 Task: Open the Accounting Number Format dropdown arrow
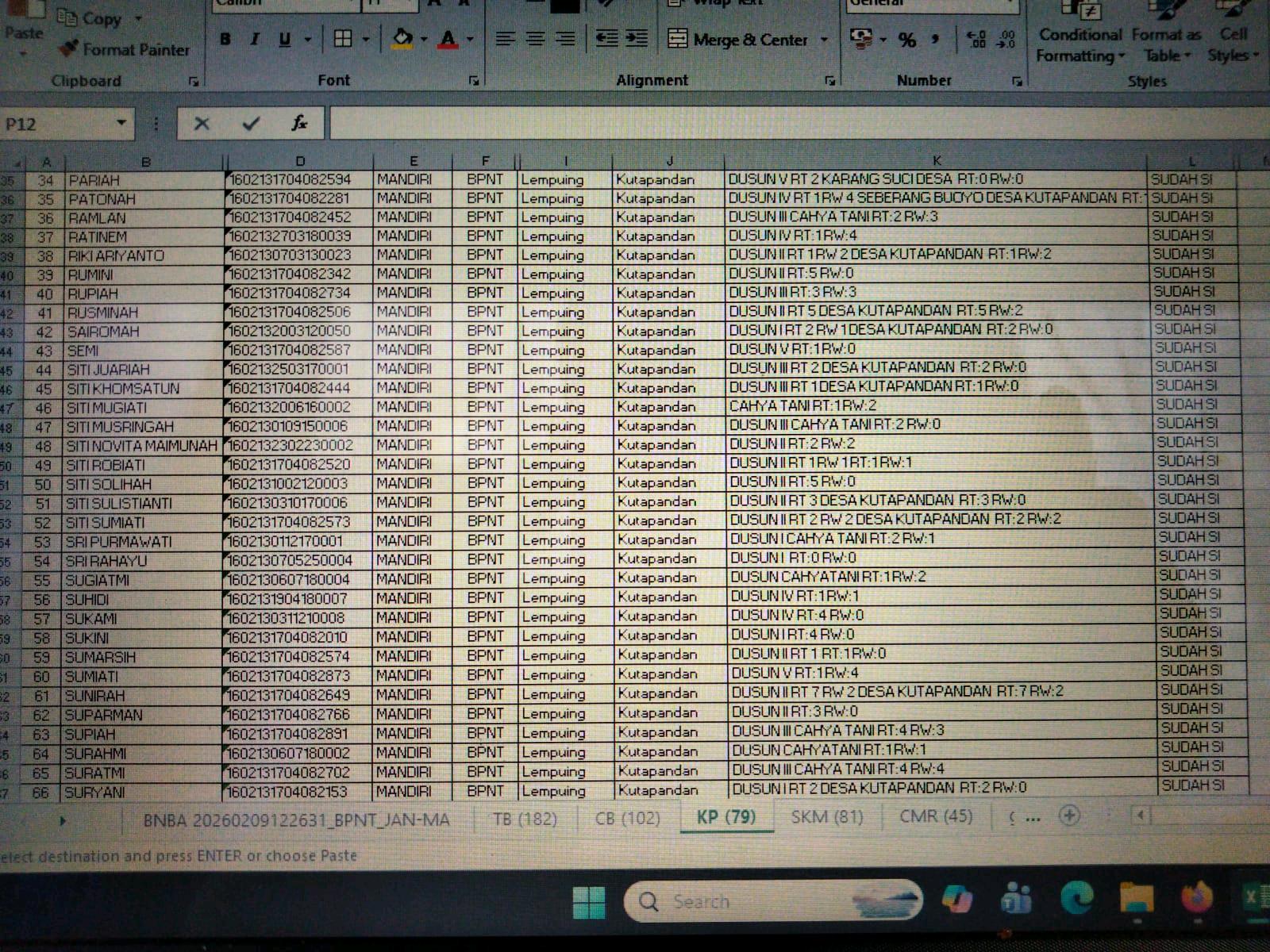point(883,40)
